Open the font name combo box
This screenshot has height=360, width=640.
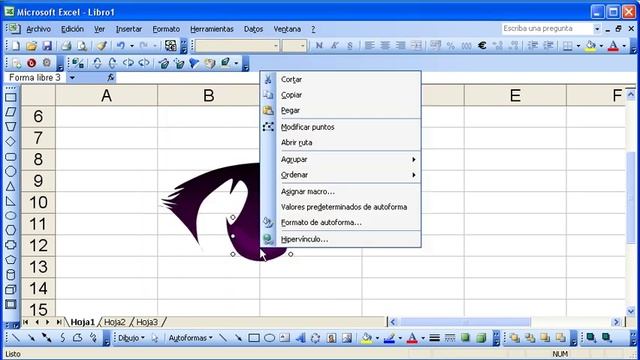238,46
